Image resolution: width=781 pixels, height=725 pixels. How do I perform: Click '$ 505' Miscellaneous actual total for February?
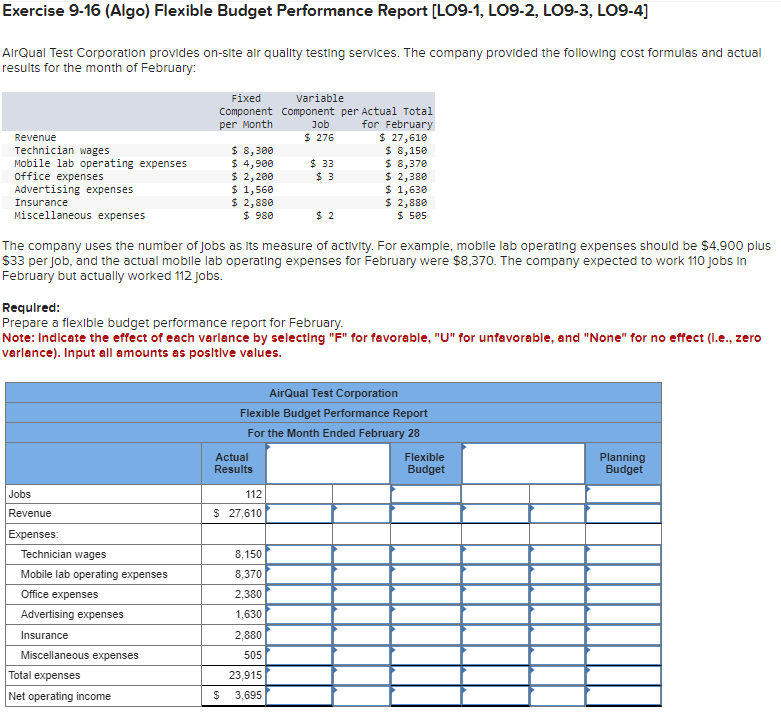point(412,215)
